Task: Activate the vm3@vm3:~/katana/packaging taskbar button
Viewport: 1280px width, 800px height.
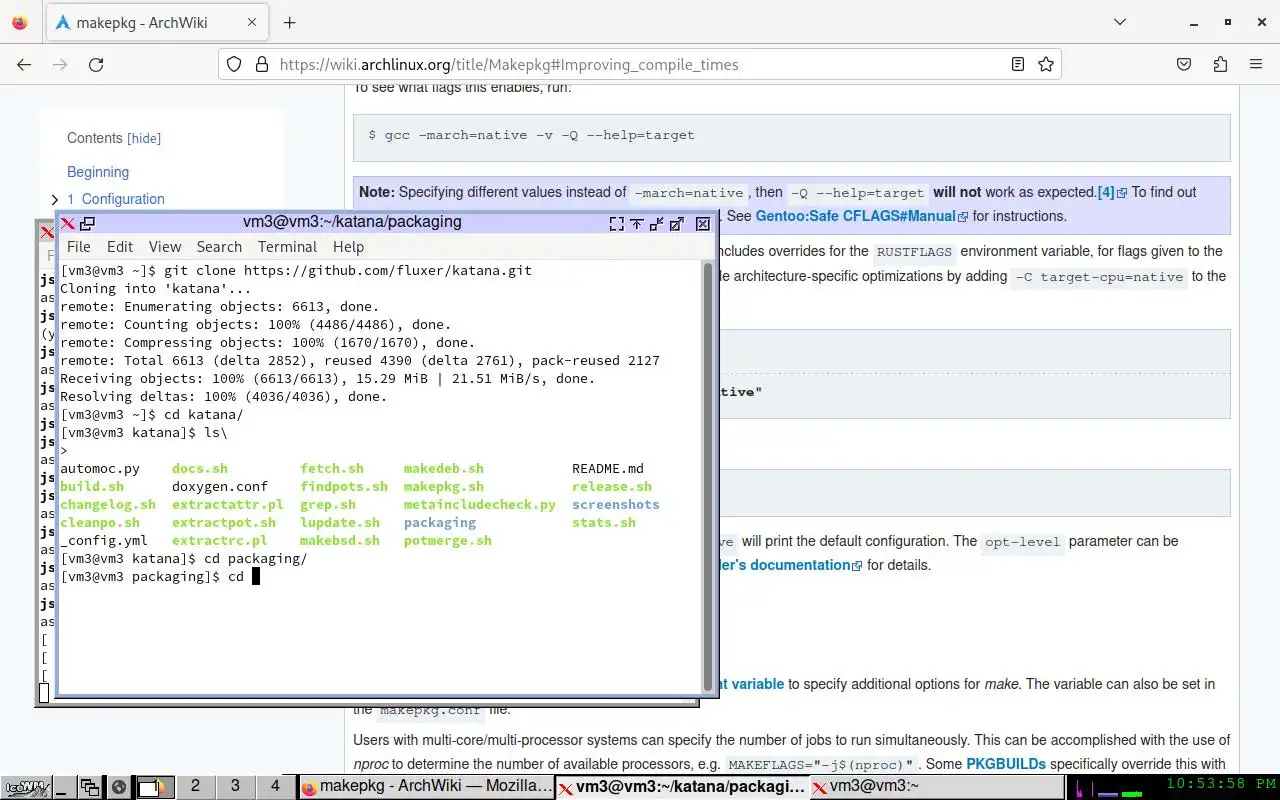Action: (683, 787)
